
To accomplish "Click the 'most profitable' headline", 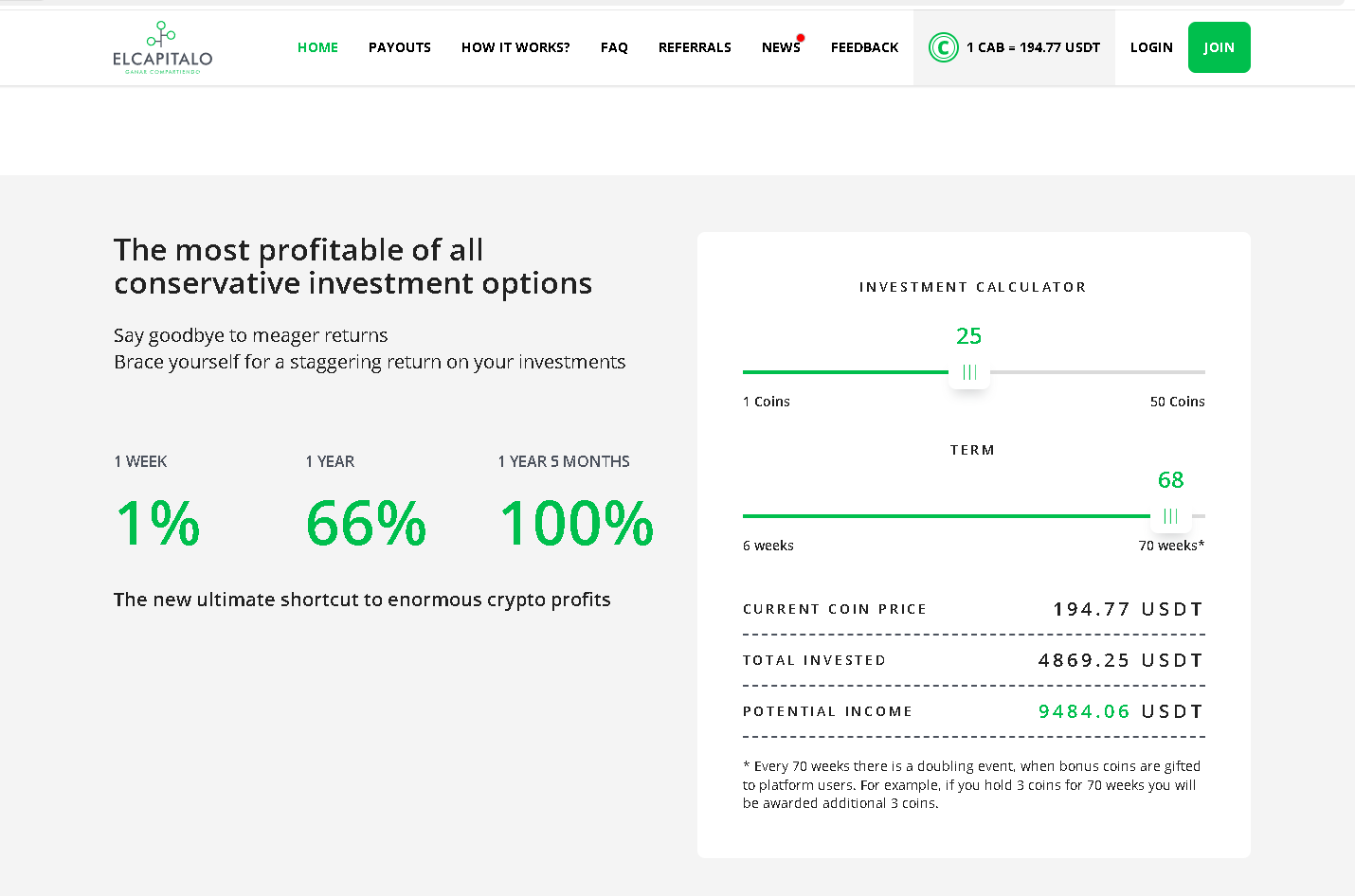I will point(352,266).
